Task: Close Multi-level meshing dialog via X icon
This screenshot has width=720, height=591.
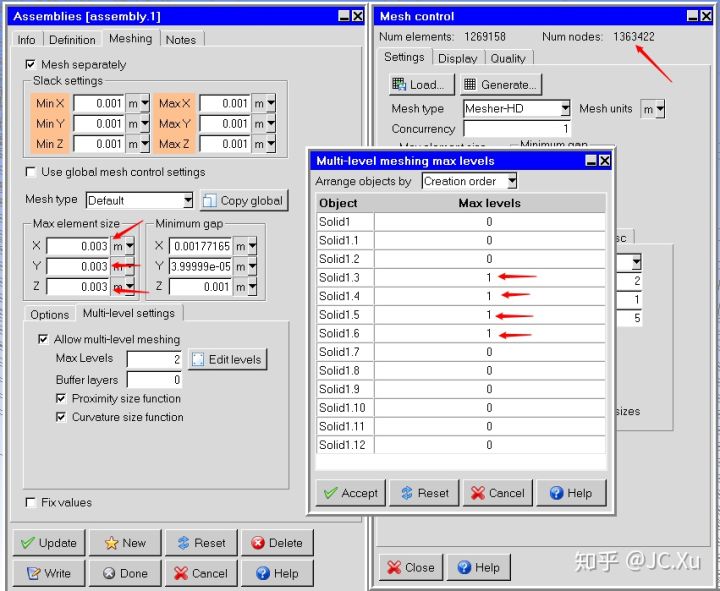Action: point(605,161)
